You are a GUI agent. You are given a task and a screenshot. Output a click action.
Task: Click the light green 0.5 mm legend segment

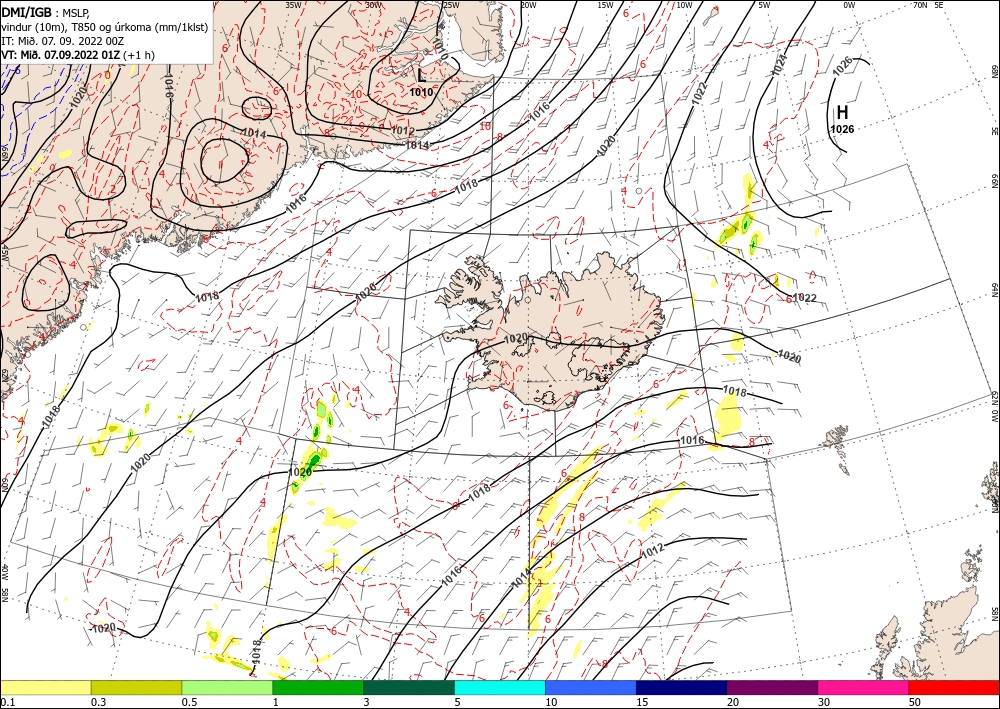point(227,687)
